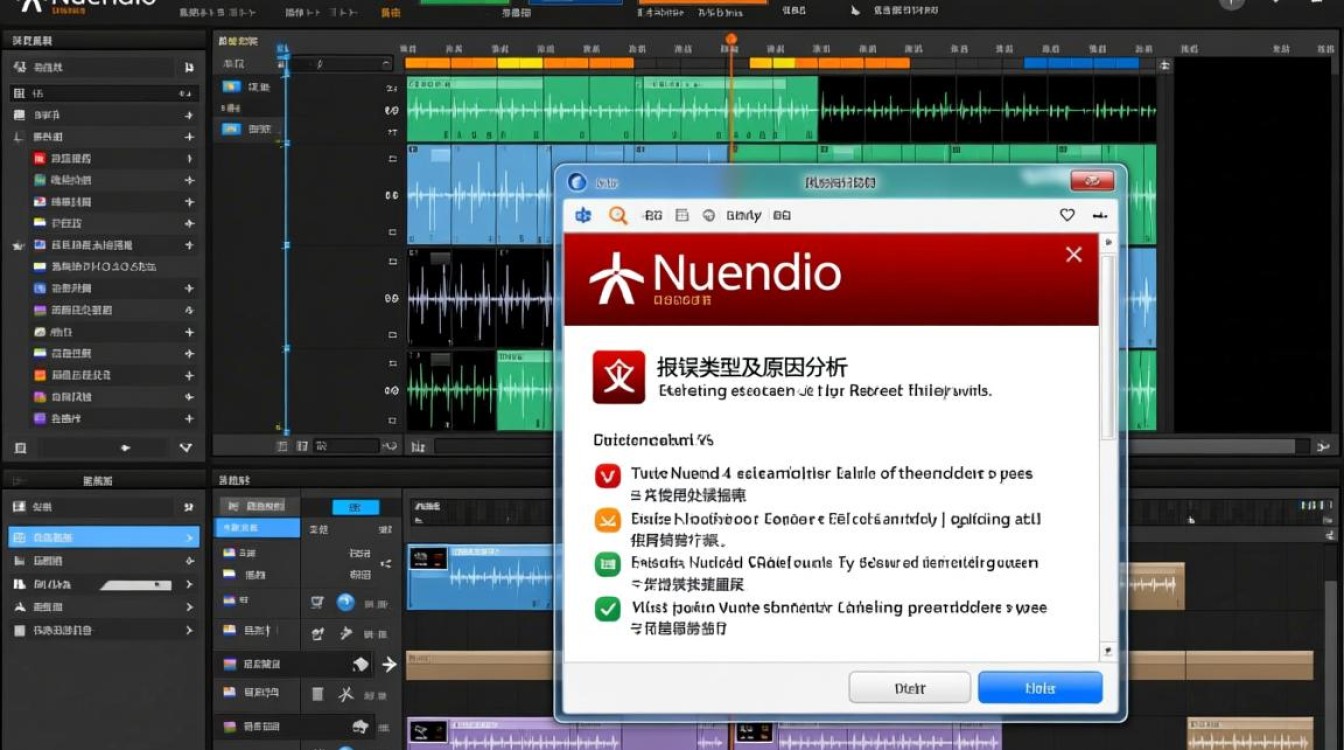The height and width of the screenshot is (750, 1344).
Task: Click the blue gear icon in dialog toolbar
Action: tap(584, 215)
